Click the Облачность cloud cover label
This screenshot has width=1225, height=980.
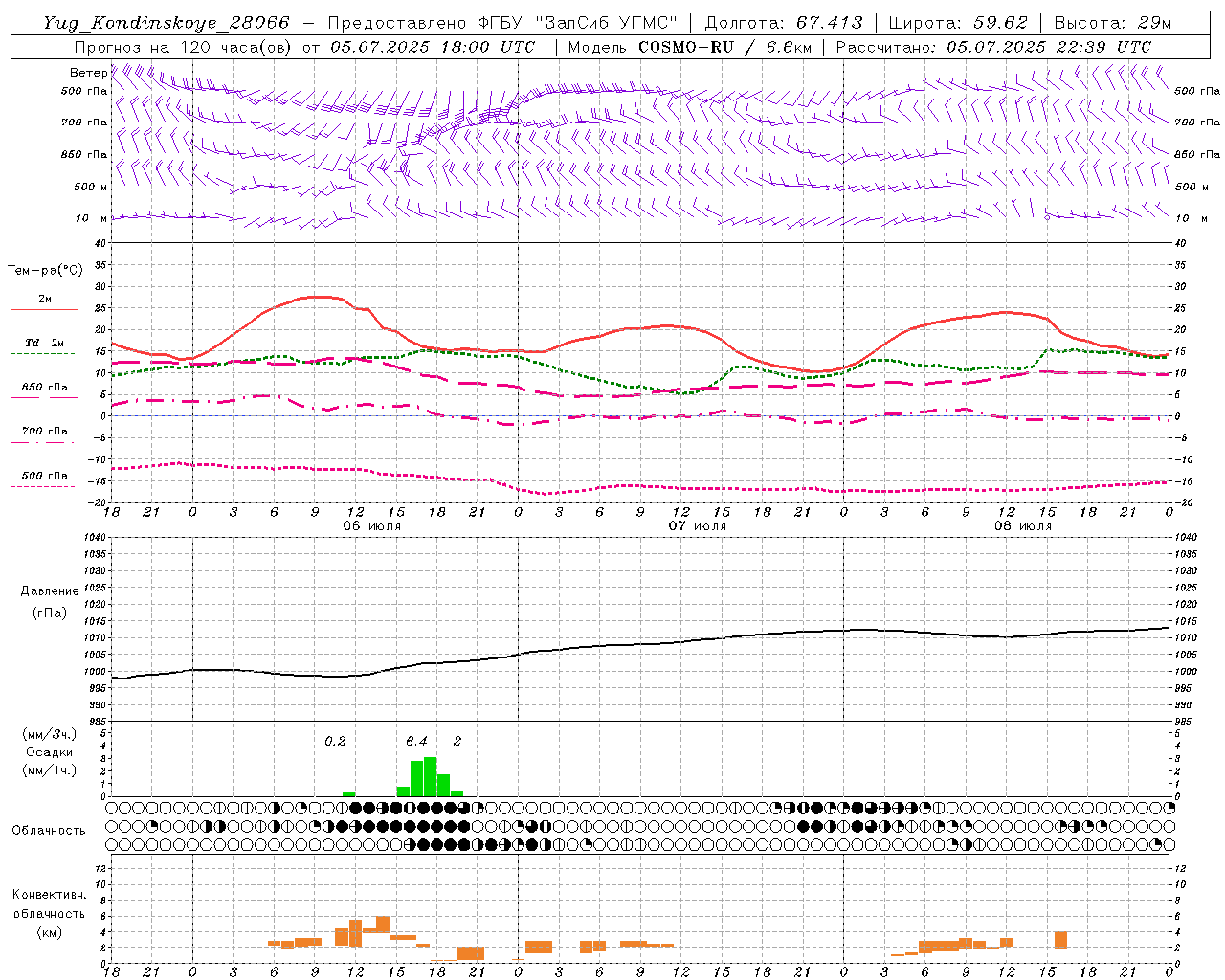coord(48,831)
